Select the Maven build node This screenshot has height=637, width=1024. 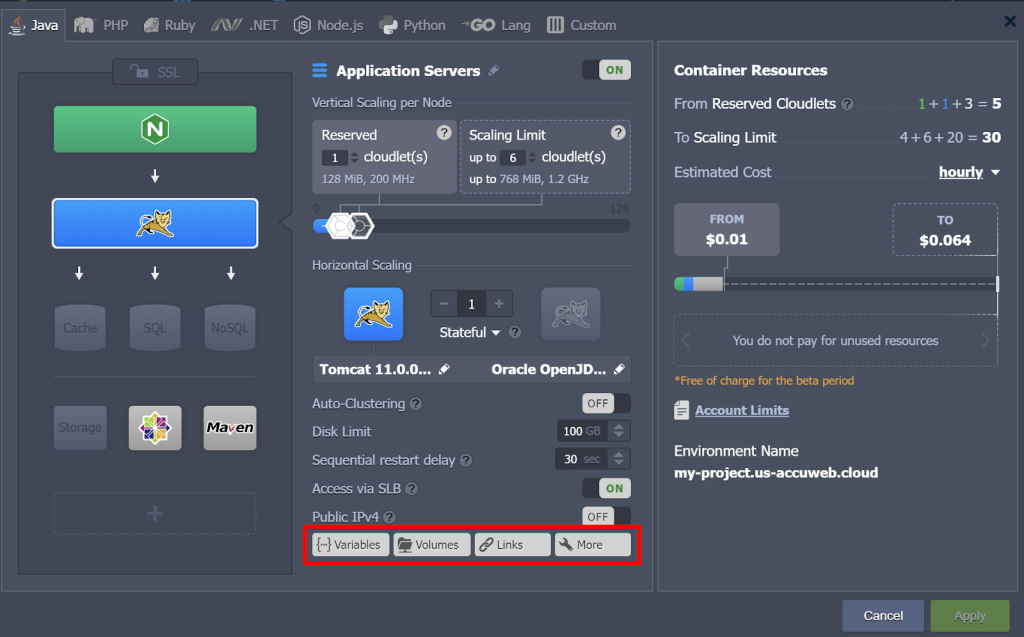pyautogui.click(x=230, y=428)
